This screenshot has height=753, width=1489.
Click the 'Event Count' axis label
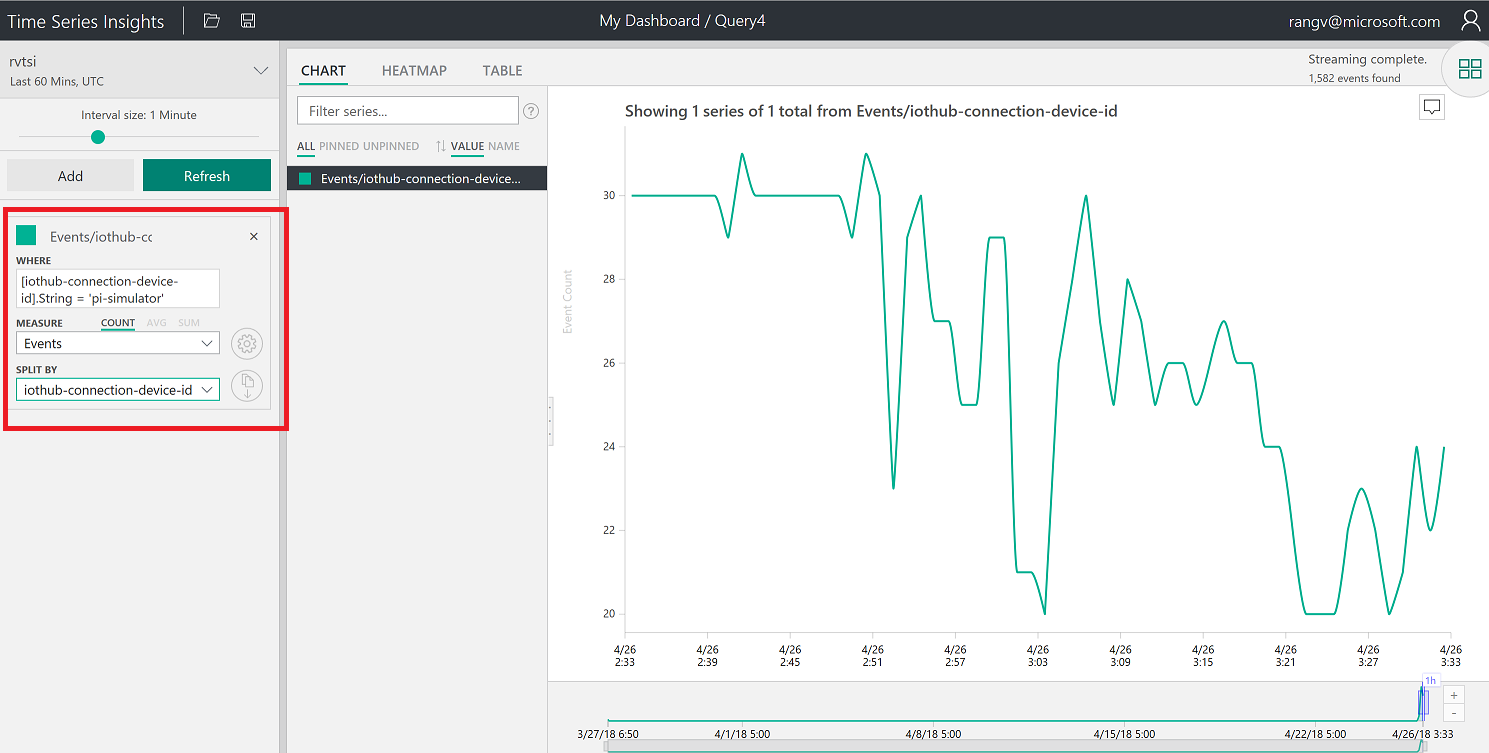point(568,302)
